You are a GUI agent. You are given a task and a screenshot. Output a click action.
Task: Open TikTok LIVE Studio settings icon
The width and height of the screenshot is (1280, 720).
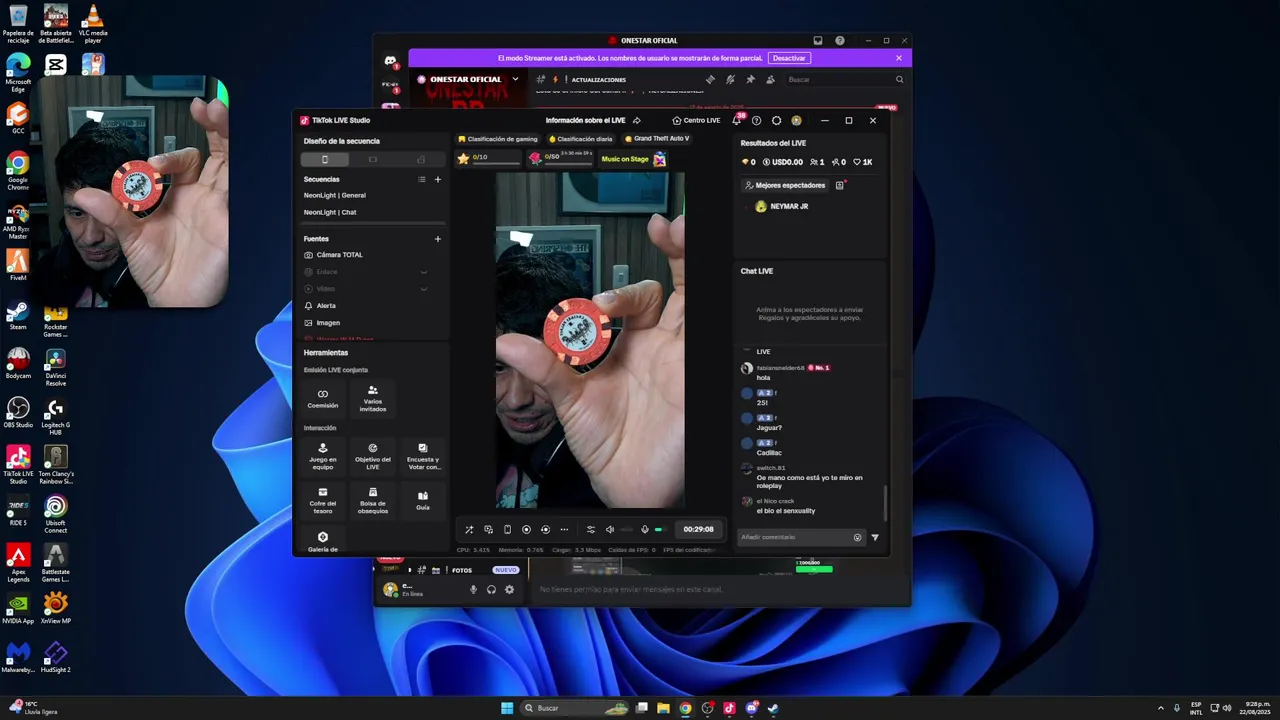click(776, 120)
